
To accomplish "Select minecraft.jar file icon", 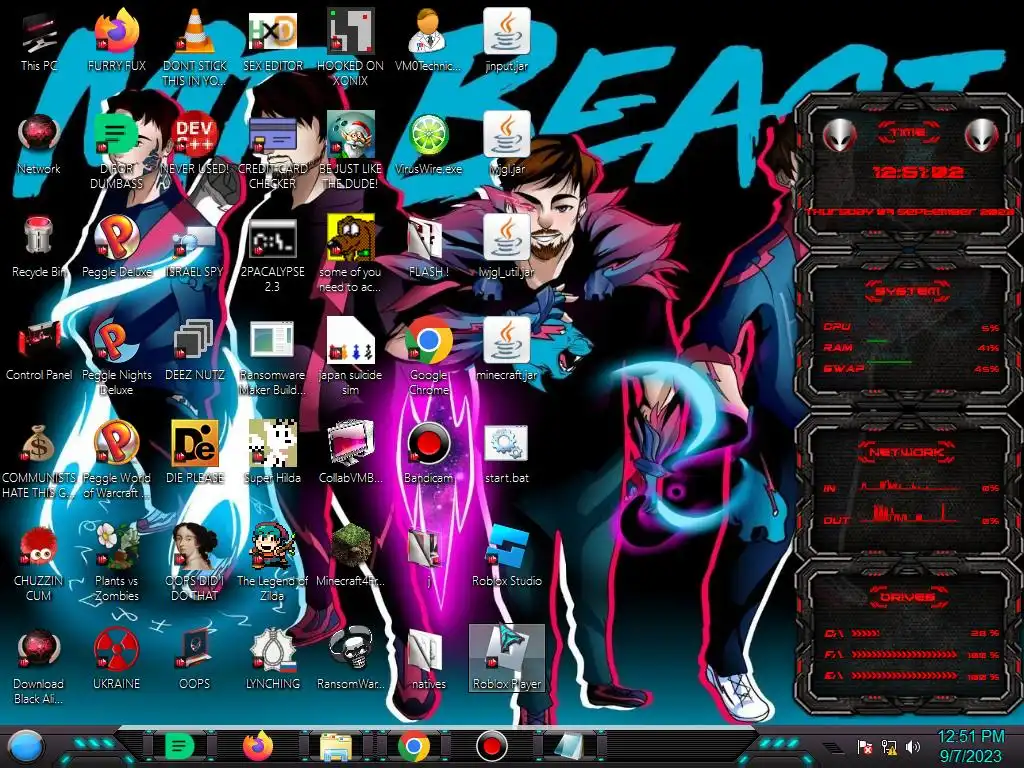I will tap(506, 350).
